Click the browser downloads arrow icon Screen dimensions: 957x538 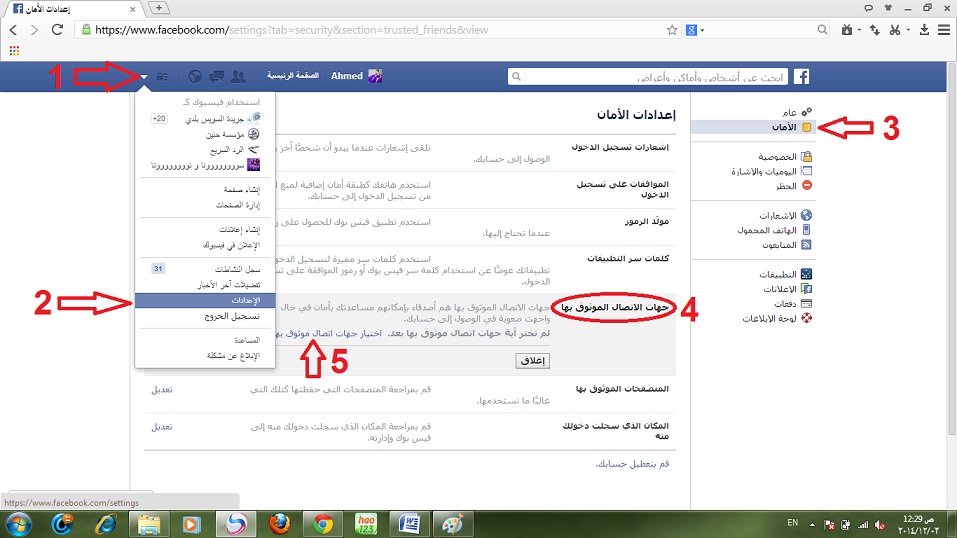(x=924, y=29)
